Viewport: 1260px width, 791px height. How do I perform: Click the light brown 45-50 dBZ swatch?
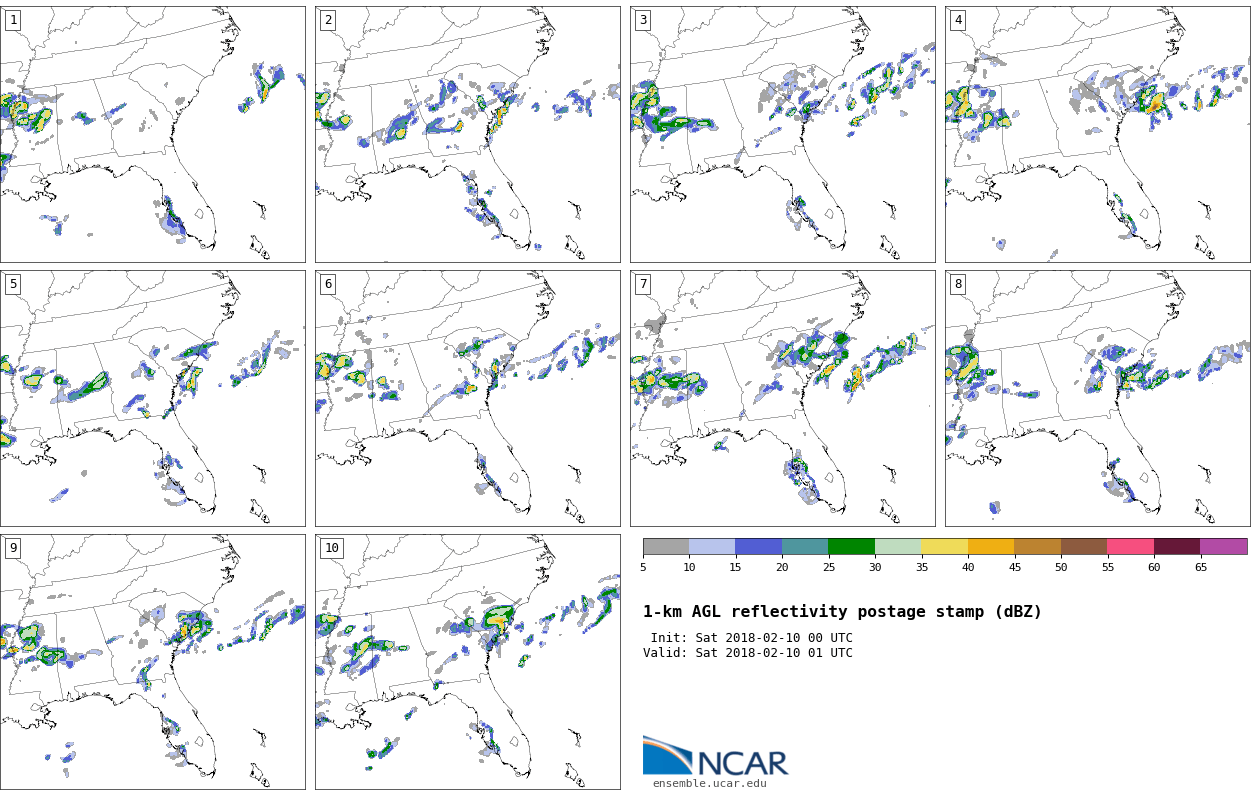click(1038, 546)
